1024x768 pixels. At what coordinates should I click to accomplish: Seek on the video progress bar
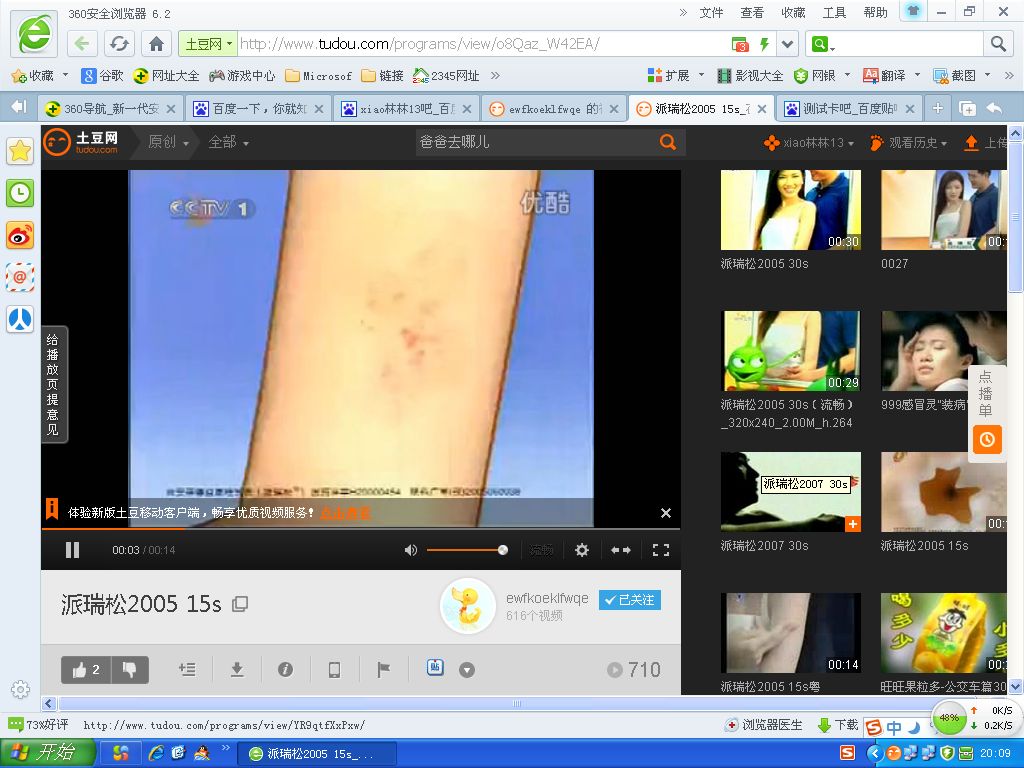pos(360,528)
